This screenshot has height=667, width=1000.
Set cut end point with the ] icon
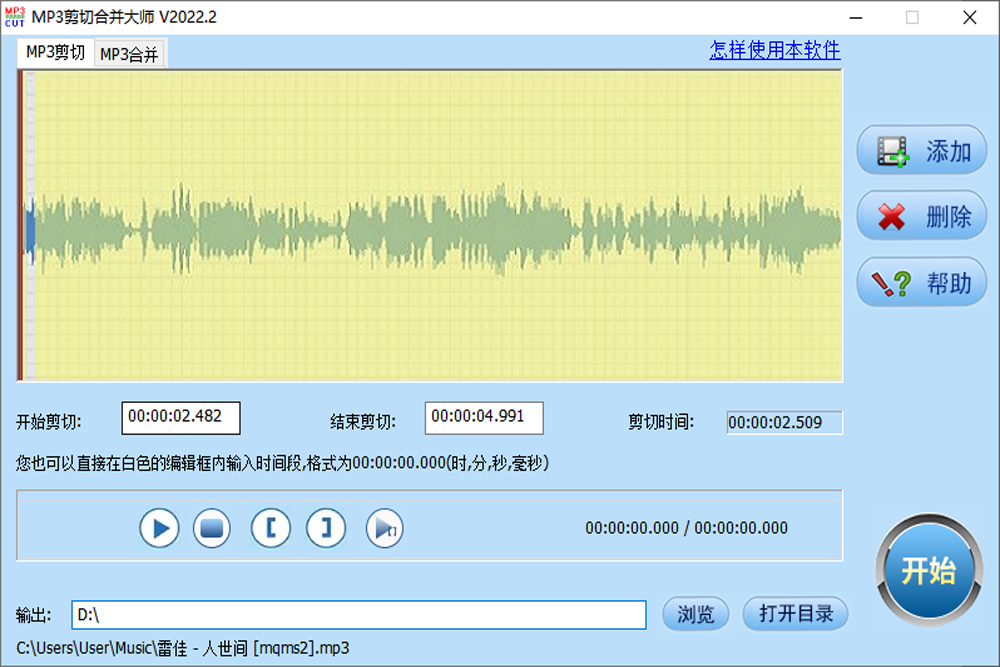point(326,527)
